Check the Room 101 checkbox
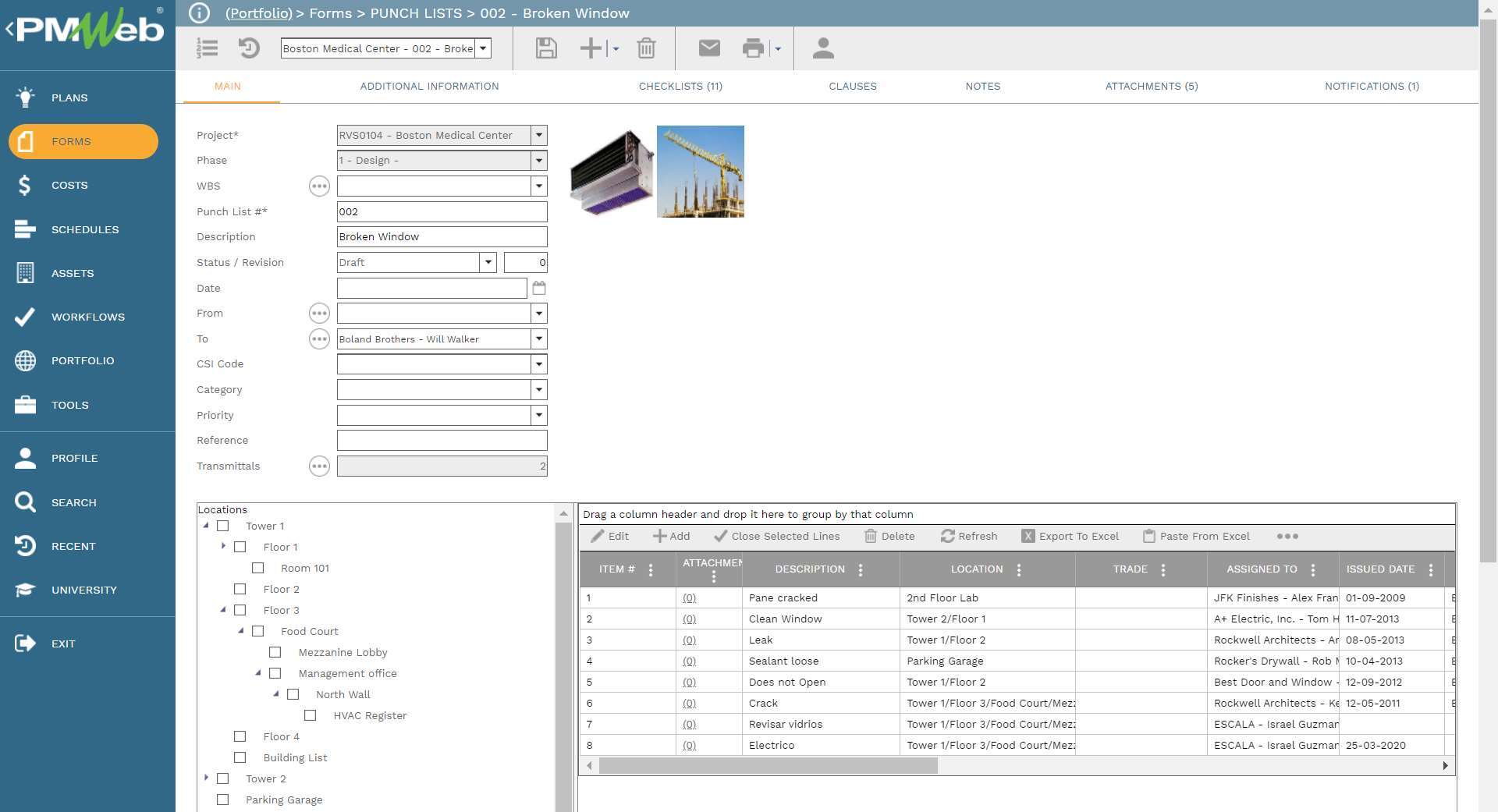This screenshot has height=812, width=1498. pyautogui.click(x=258, y=568)
